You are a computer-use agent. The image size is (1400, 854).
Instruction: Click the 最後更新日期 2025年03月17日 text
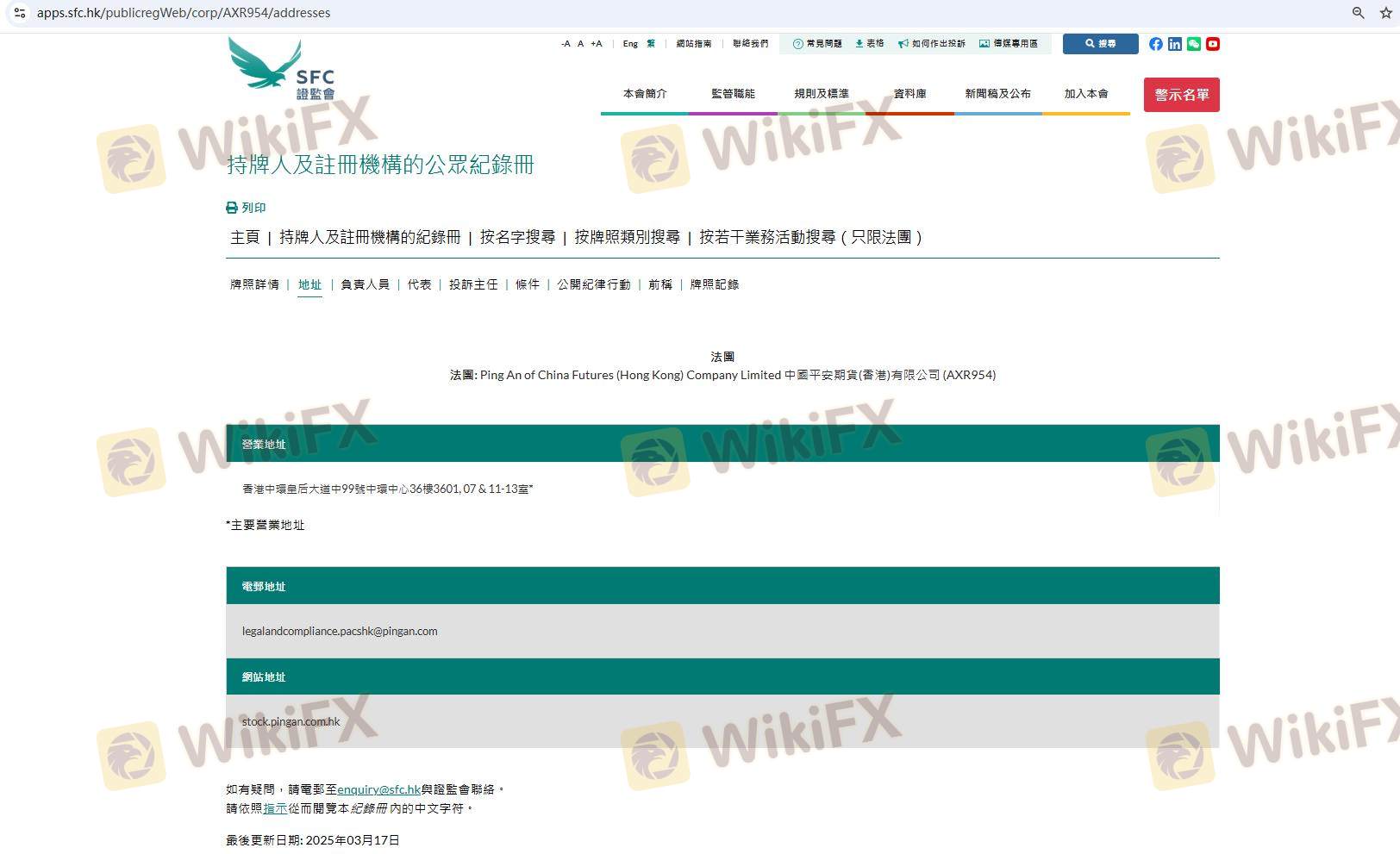(313, 840)
